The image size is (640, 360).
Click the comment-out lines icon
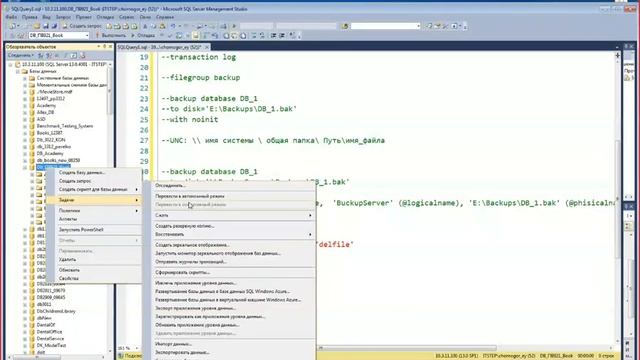pyautogui.click(x=254, y=36)
